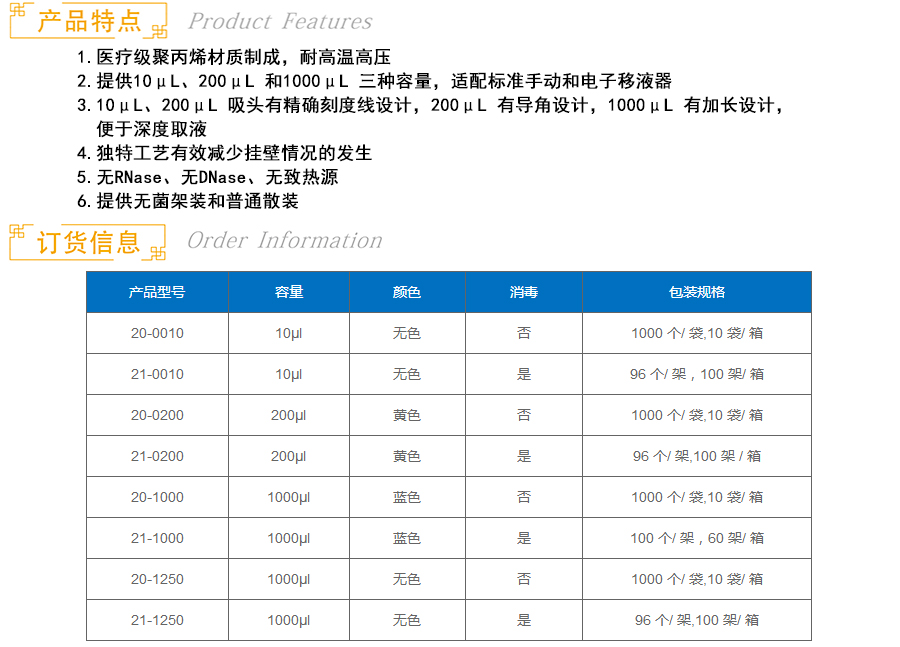Select the 容量 column header
900x647 pixels.
pos(289,292)
